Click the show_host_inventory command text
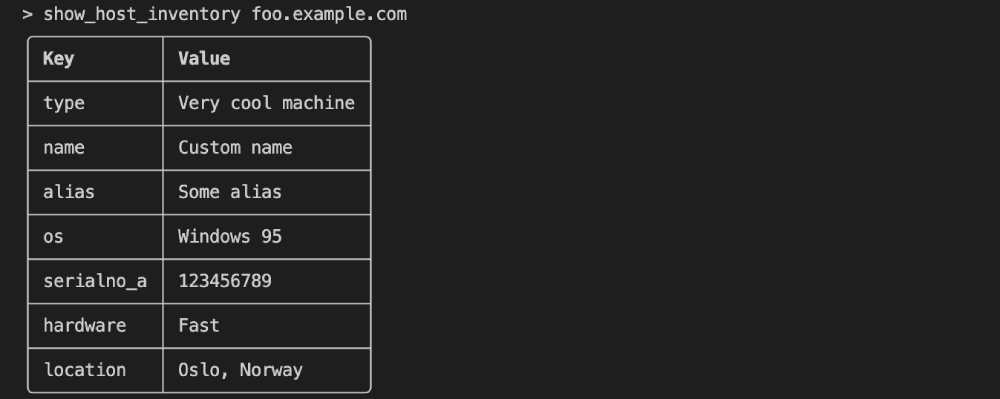1000x399 pixels. (142, 14)
